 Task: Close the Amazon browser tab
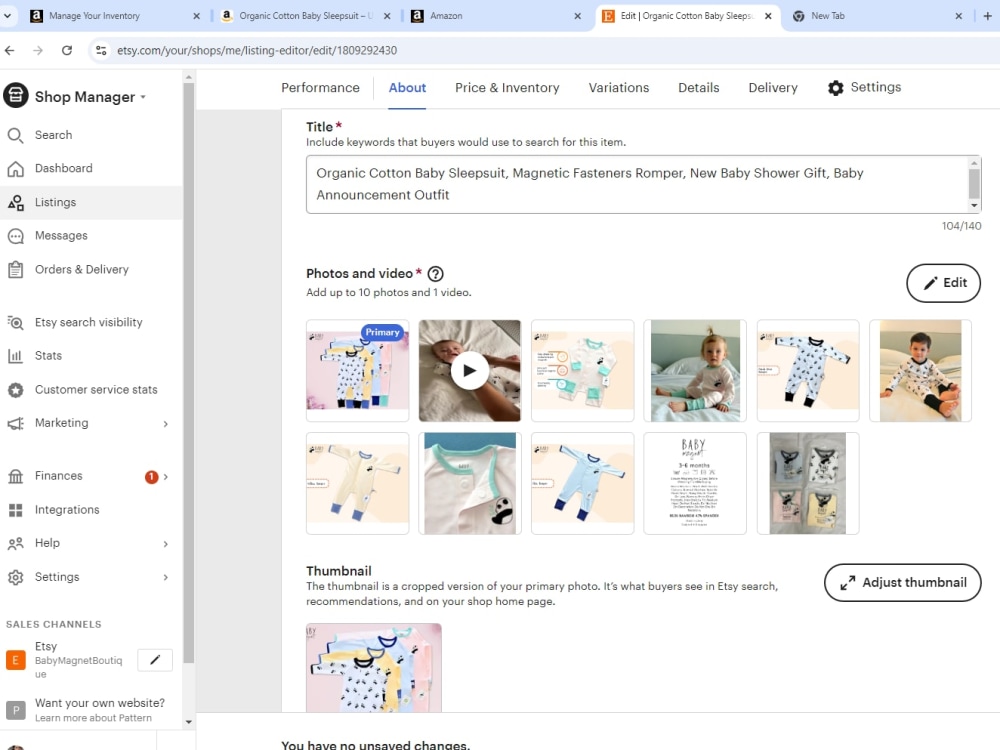click(x=577, y=16)
